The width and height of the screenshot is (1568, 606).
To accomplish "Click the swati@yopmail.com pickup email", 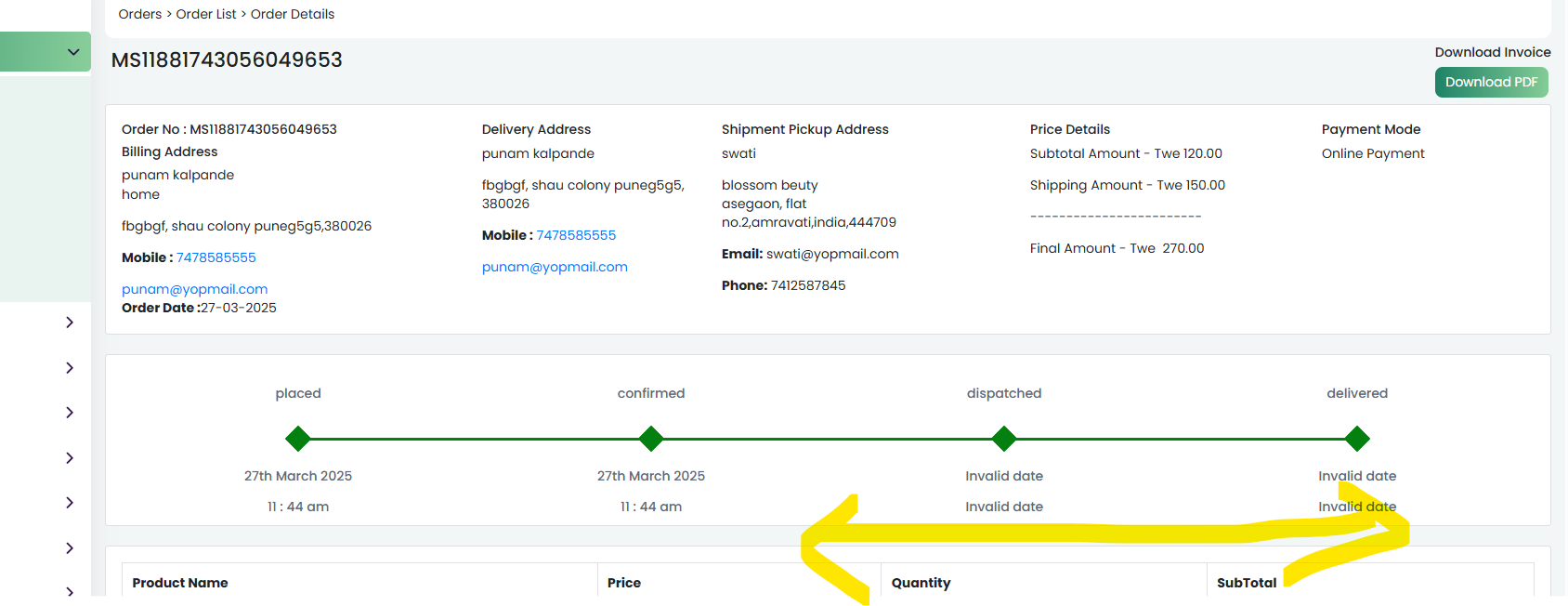I will (x=832, y=254).
